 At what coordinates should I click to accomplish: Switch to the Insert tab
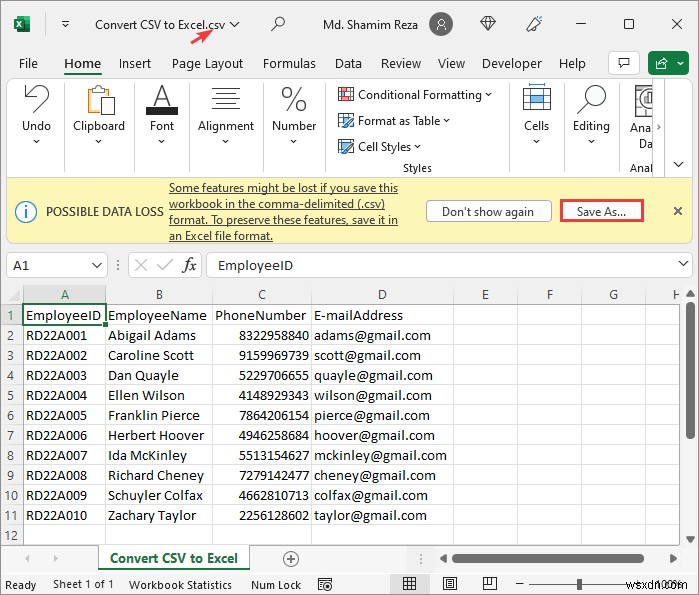[x=135, y=64]
